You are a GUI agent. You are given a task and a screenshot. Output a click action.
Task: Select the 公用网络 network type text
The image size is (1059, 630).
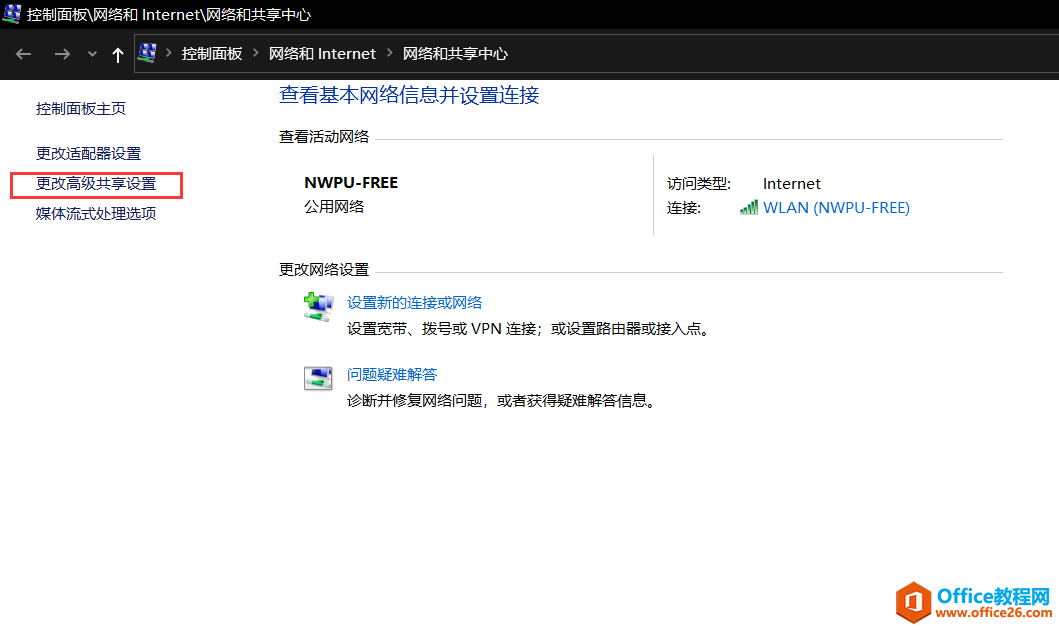[334, 207]
